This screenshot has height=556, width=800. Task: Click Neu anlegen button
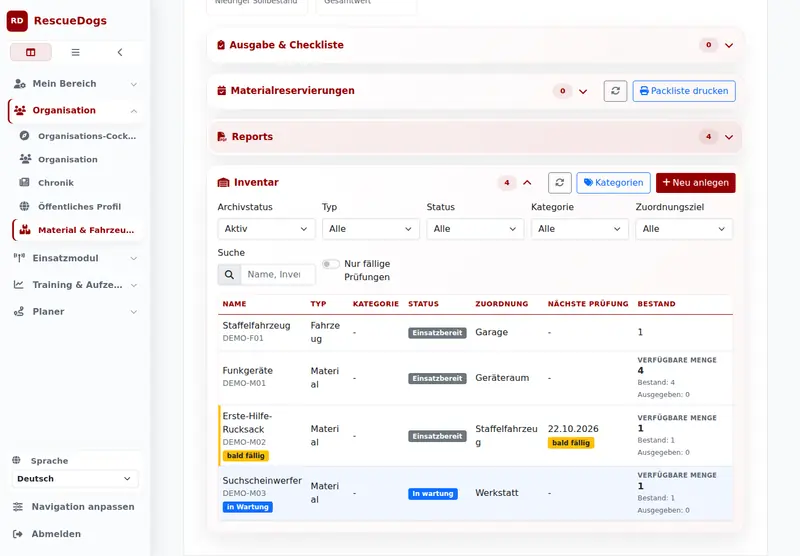point(695,183)
